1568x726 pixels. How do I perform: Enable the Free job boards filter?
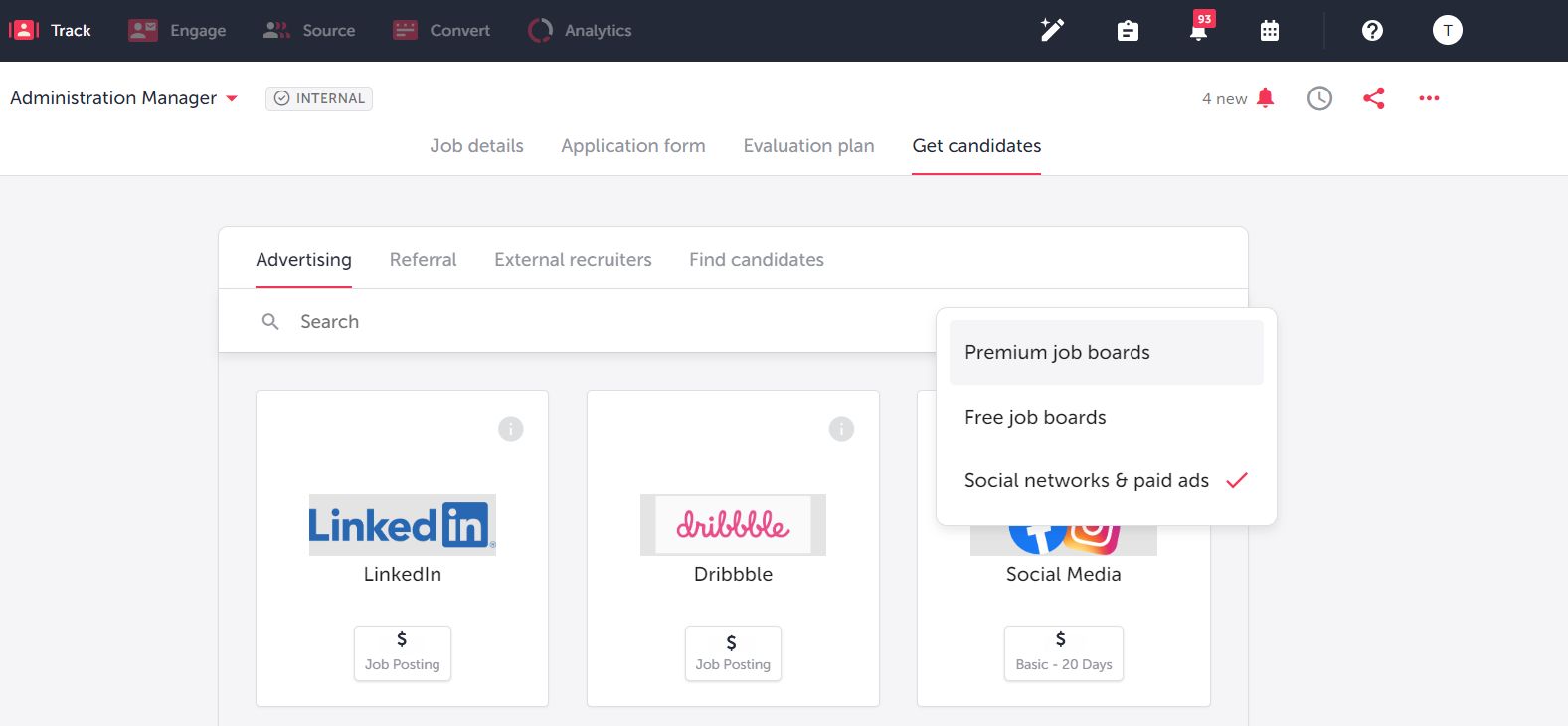[1035, 417]
